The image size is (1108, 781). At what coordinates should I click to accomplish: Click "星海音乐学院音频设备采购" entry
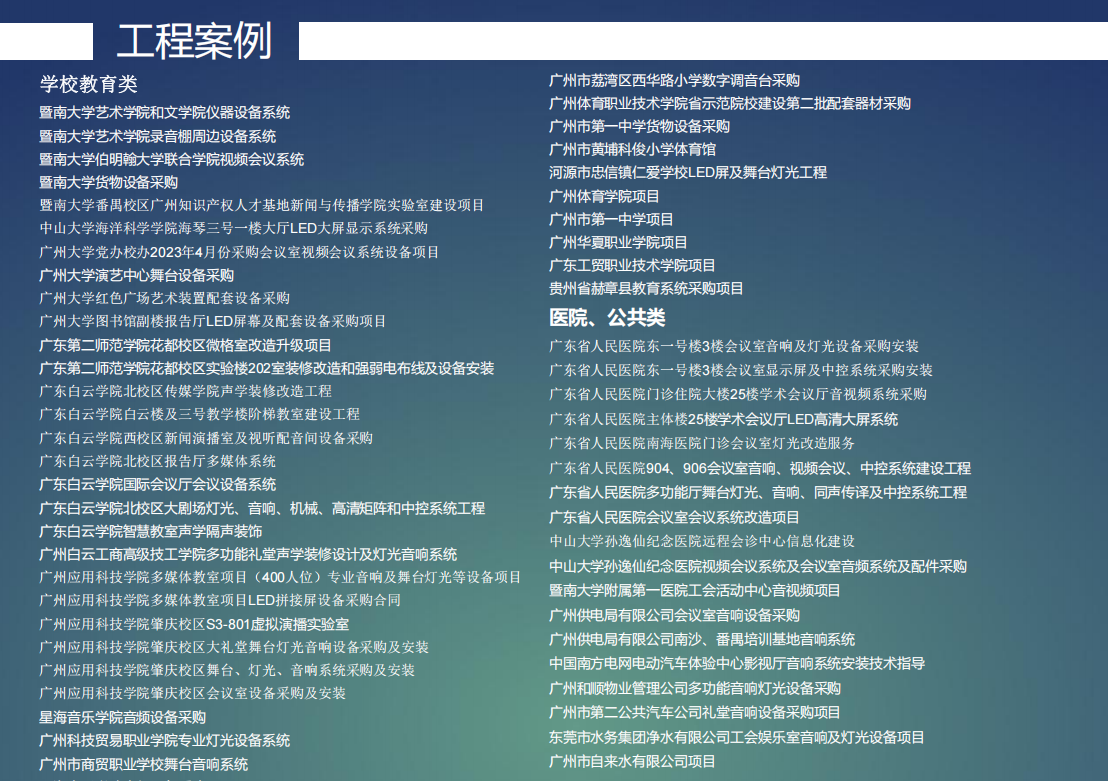pyautogui.click(x=123, y=718)
